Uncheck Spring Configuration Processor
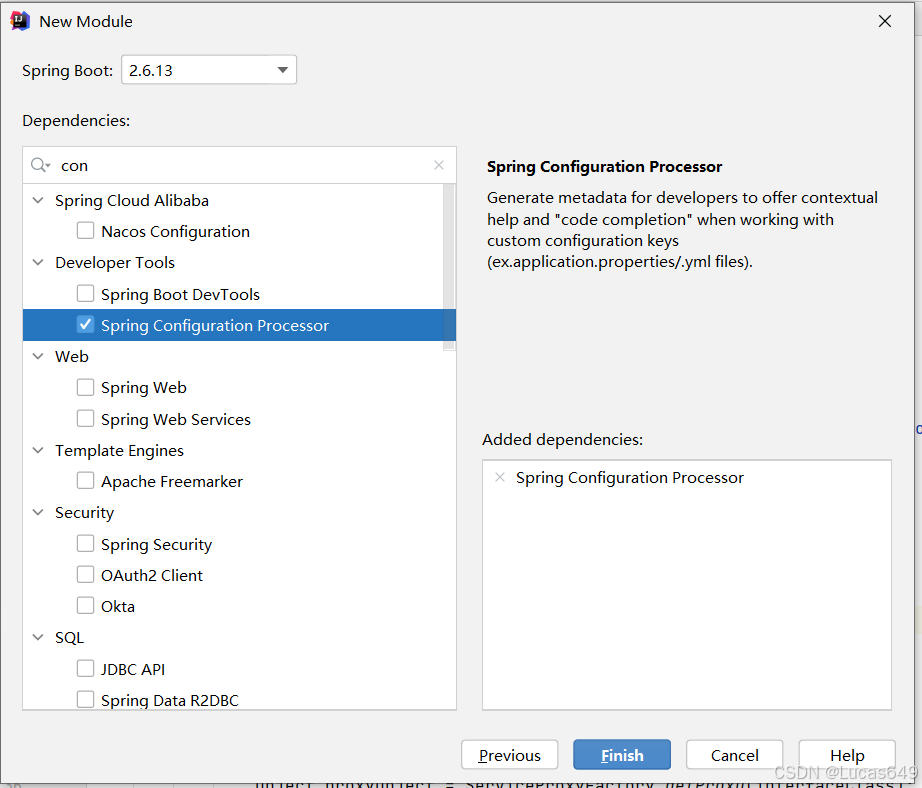Viewport: 922px width, 788px height. pyautogui.click(x=85, y=325)
